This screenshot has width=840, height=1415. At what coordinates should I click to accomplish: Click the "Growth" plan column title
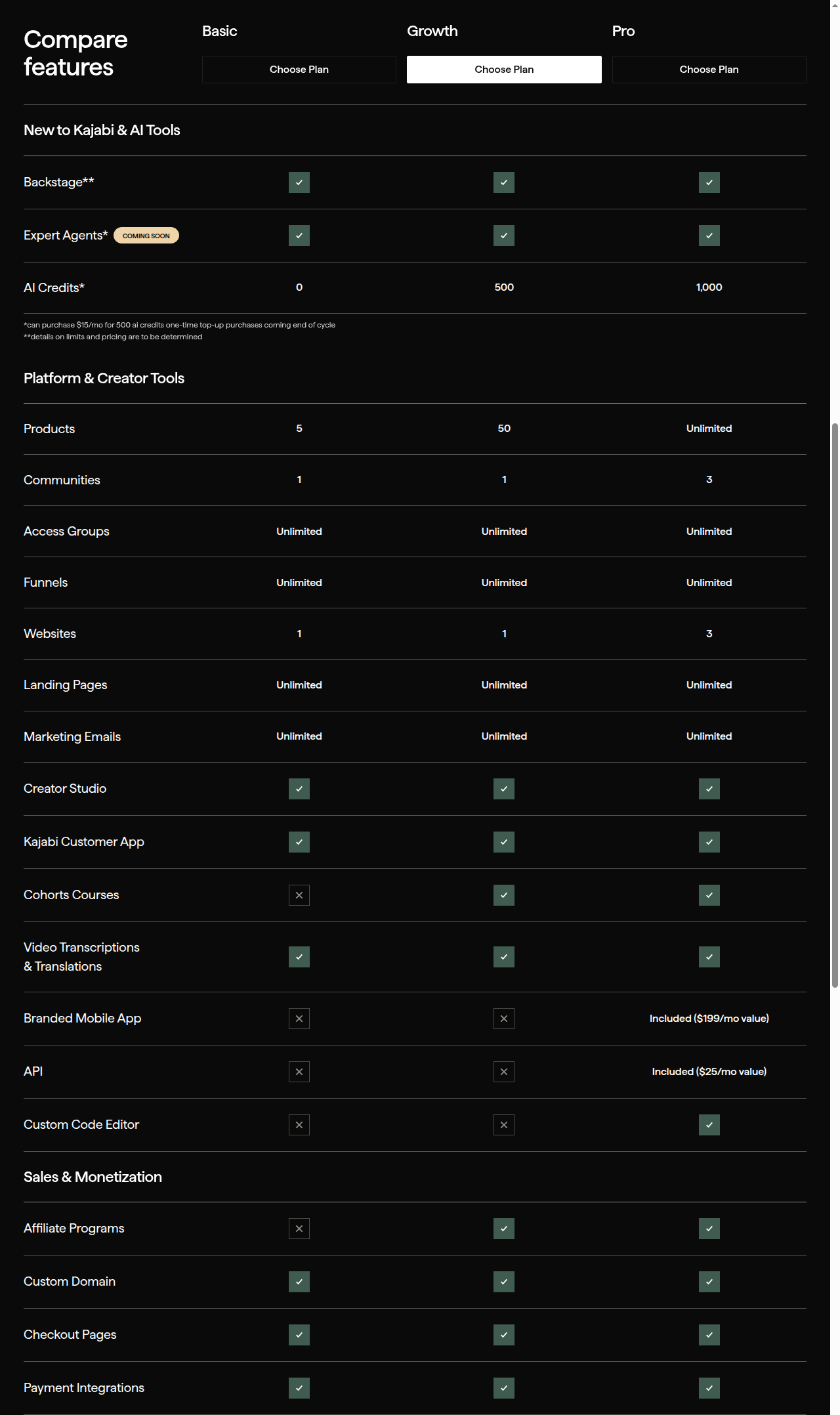pyautogui.click(x=432, y=32)
